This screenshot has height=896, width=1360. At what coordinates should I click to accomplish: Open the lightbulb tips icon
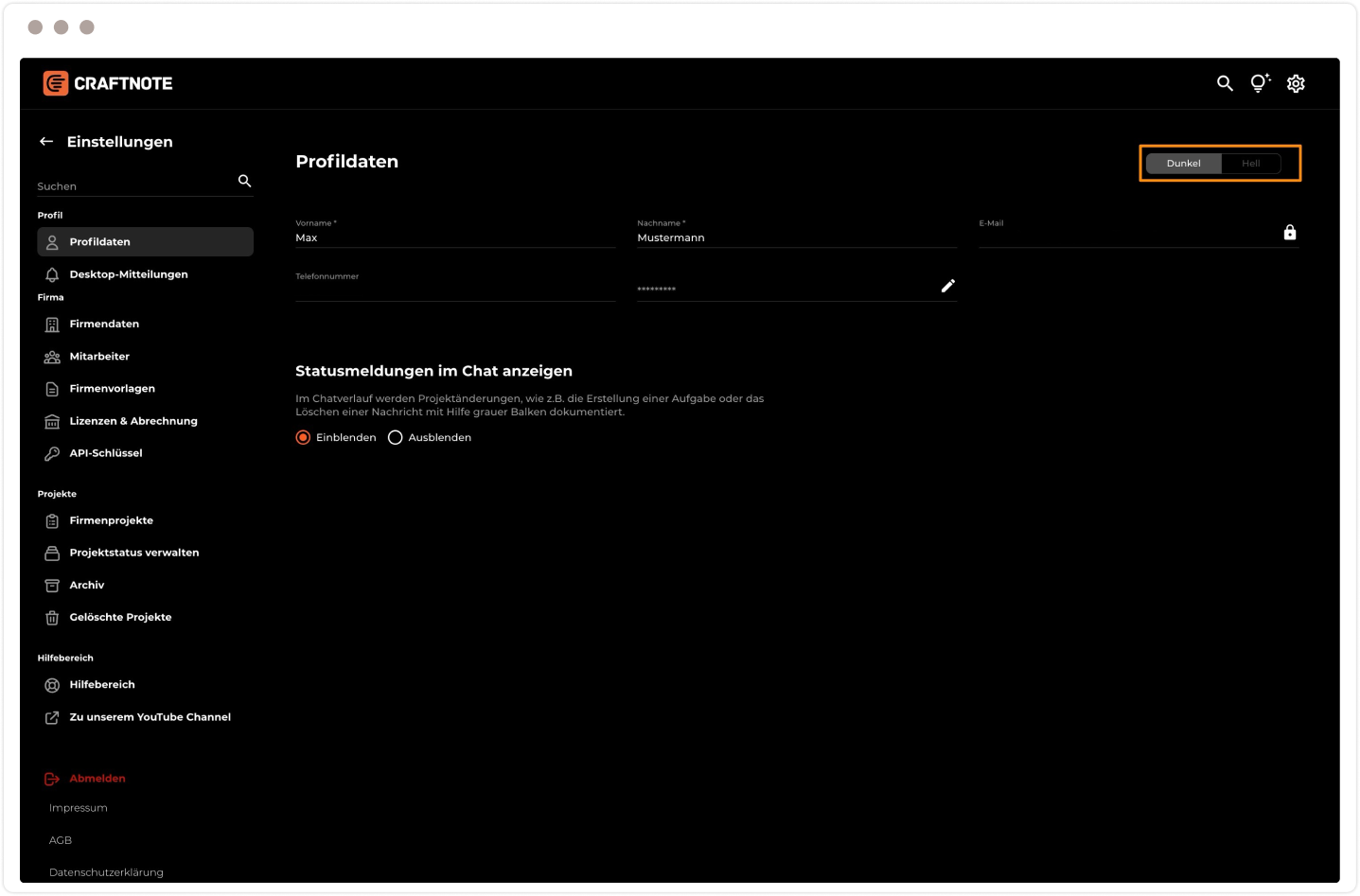pos(1259,83)
